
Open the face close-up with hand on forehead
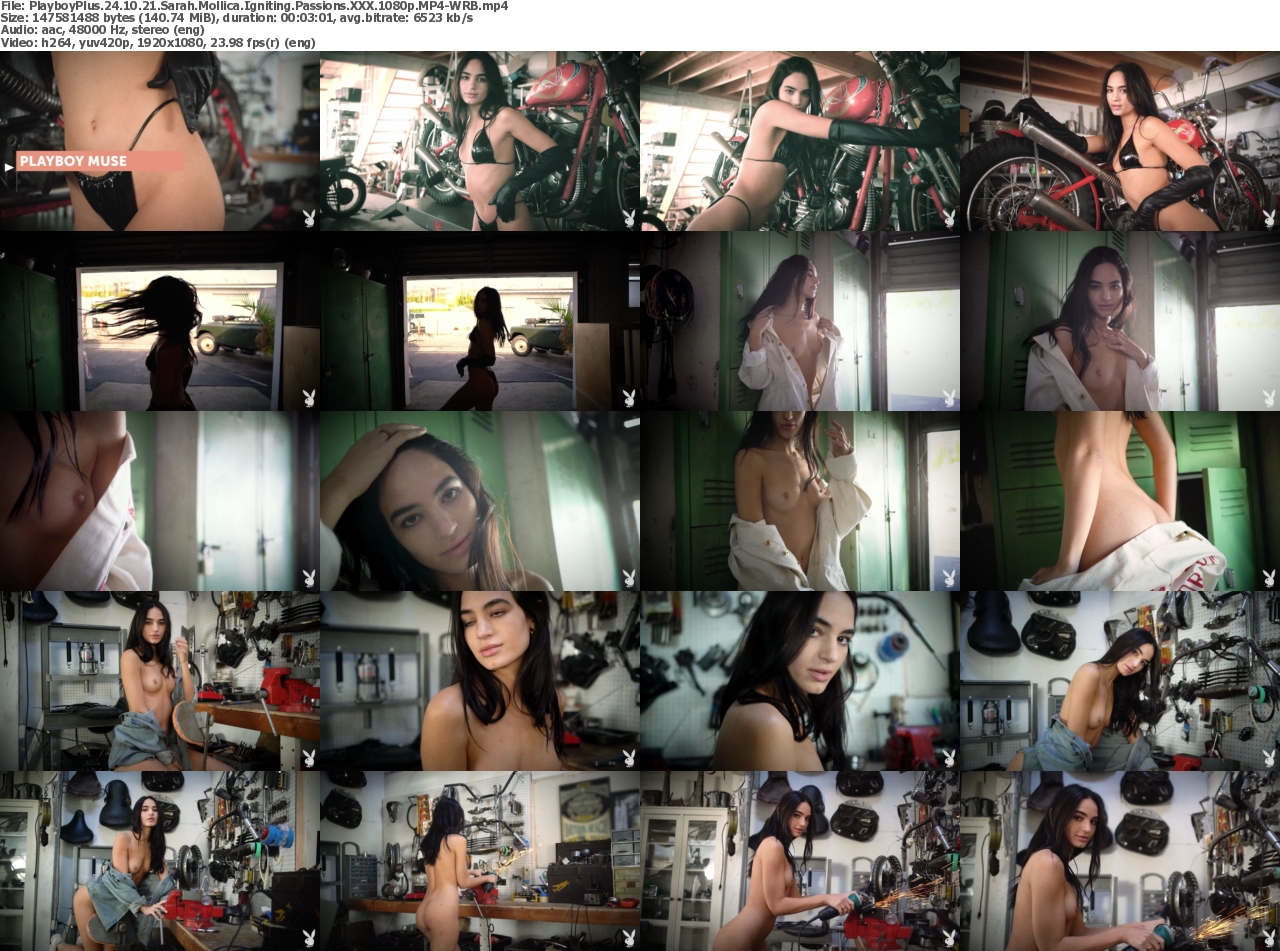pos(480,501)
